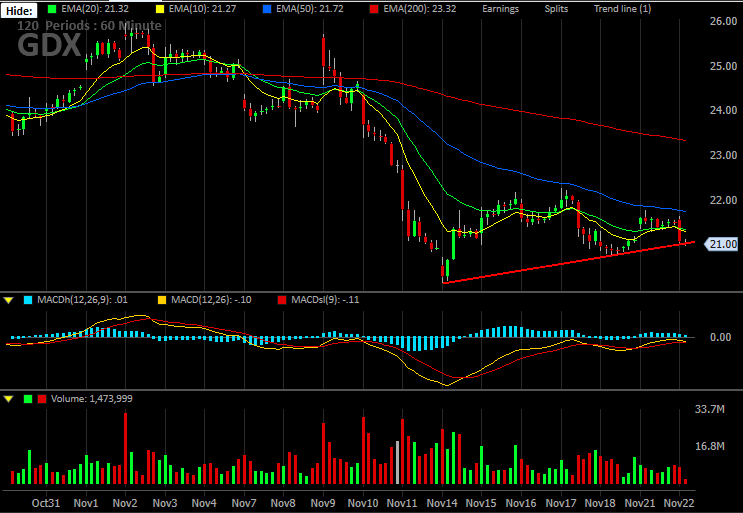
Task: Click the 33.7M volume axis label
Action: pos(709,409)
